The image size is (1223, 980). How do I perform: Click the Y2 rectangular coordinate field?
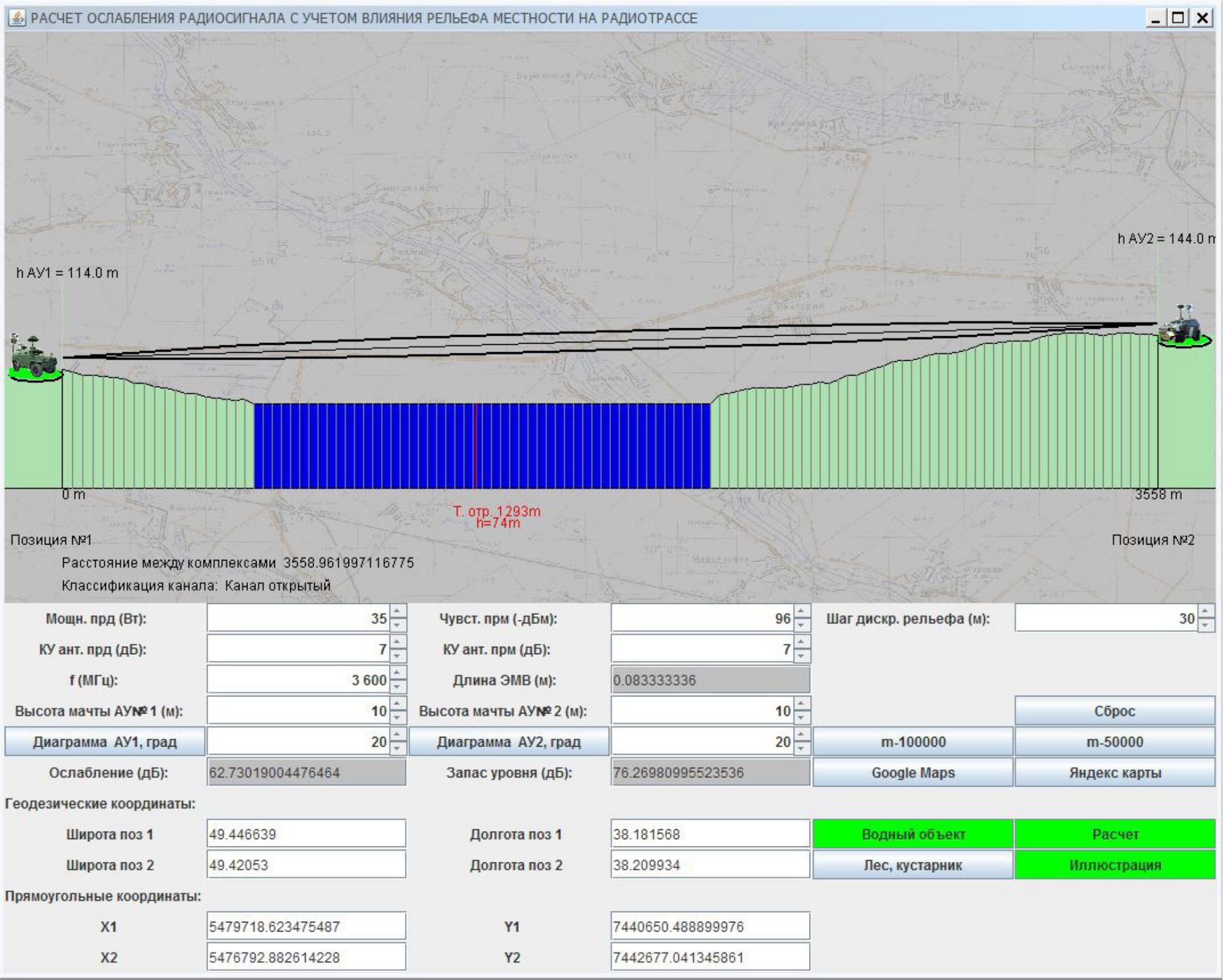tap(710, 957)
